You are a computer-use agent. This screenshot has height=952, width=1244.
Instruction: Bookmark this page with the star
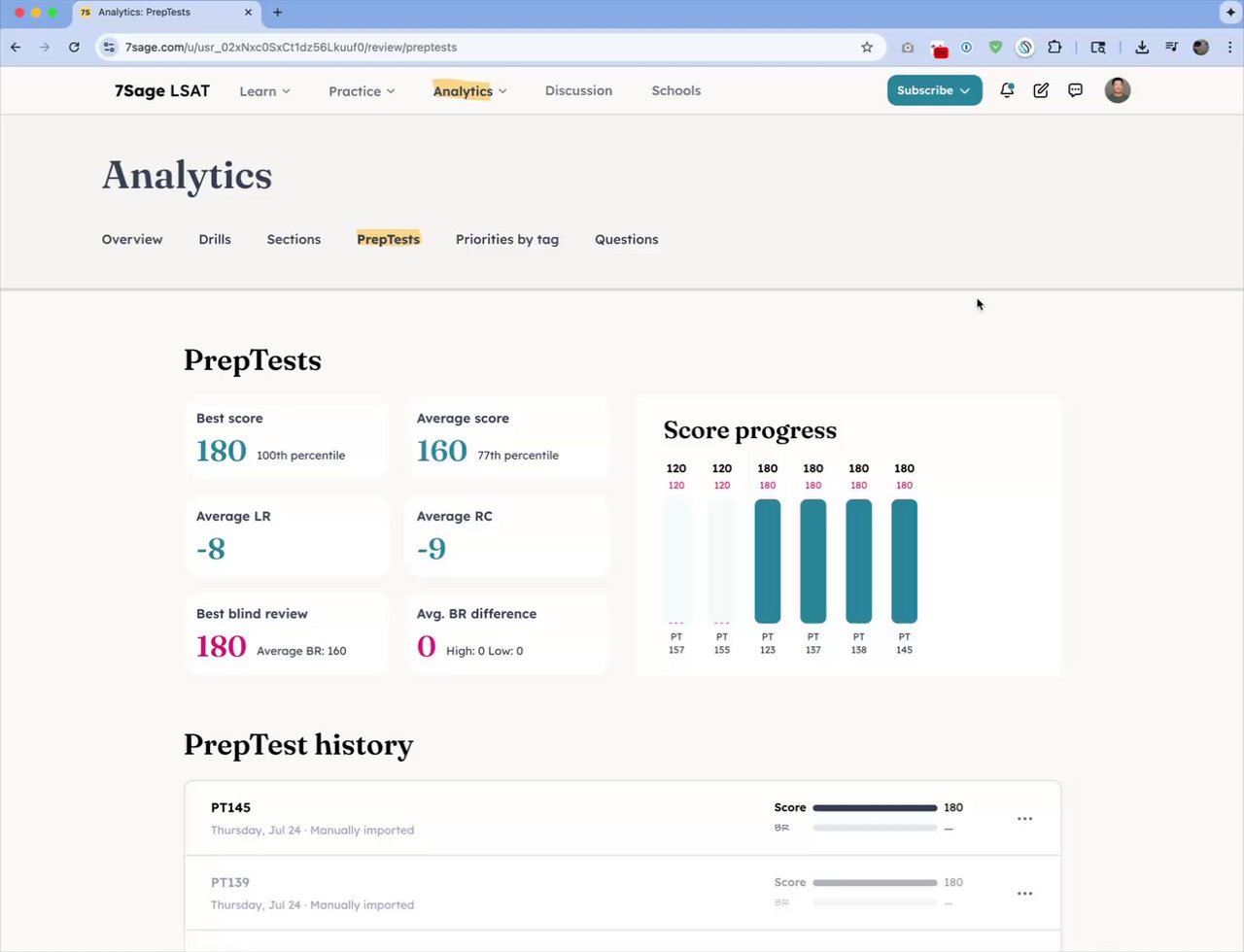(867, 47)
